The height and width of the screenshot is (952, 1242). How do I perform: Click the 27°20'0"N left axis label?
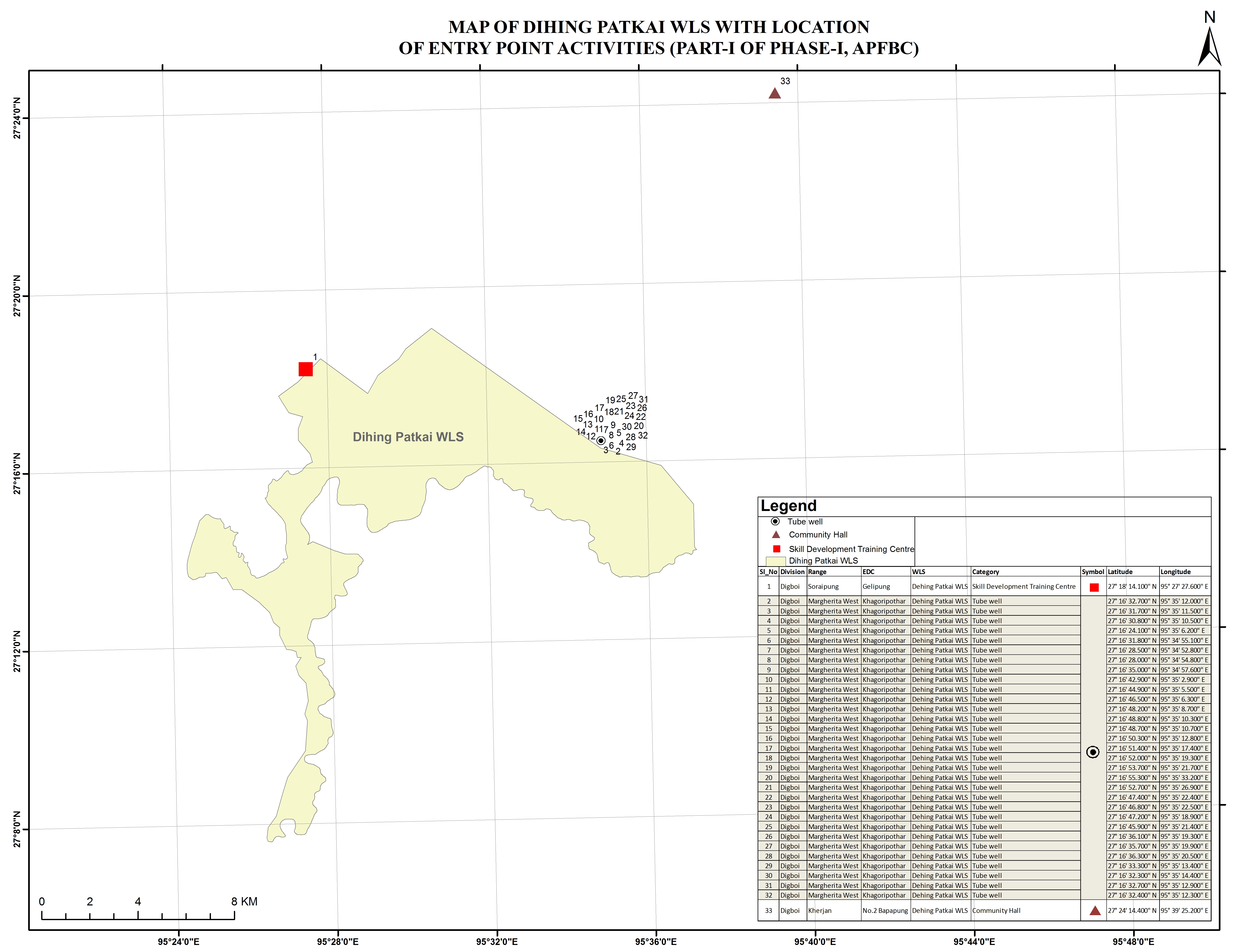coord(17,296)
